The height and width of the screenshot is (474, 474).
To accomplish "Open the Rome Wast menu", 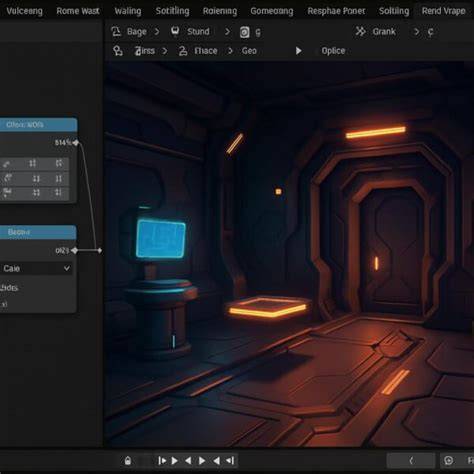I will [x=78, y=11].
